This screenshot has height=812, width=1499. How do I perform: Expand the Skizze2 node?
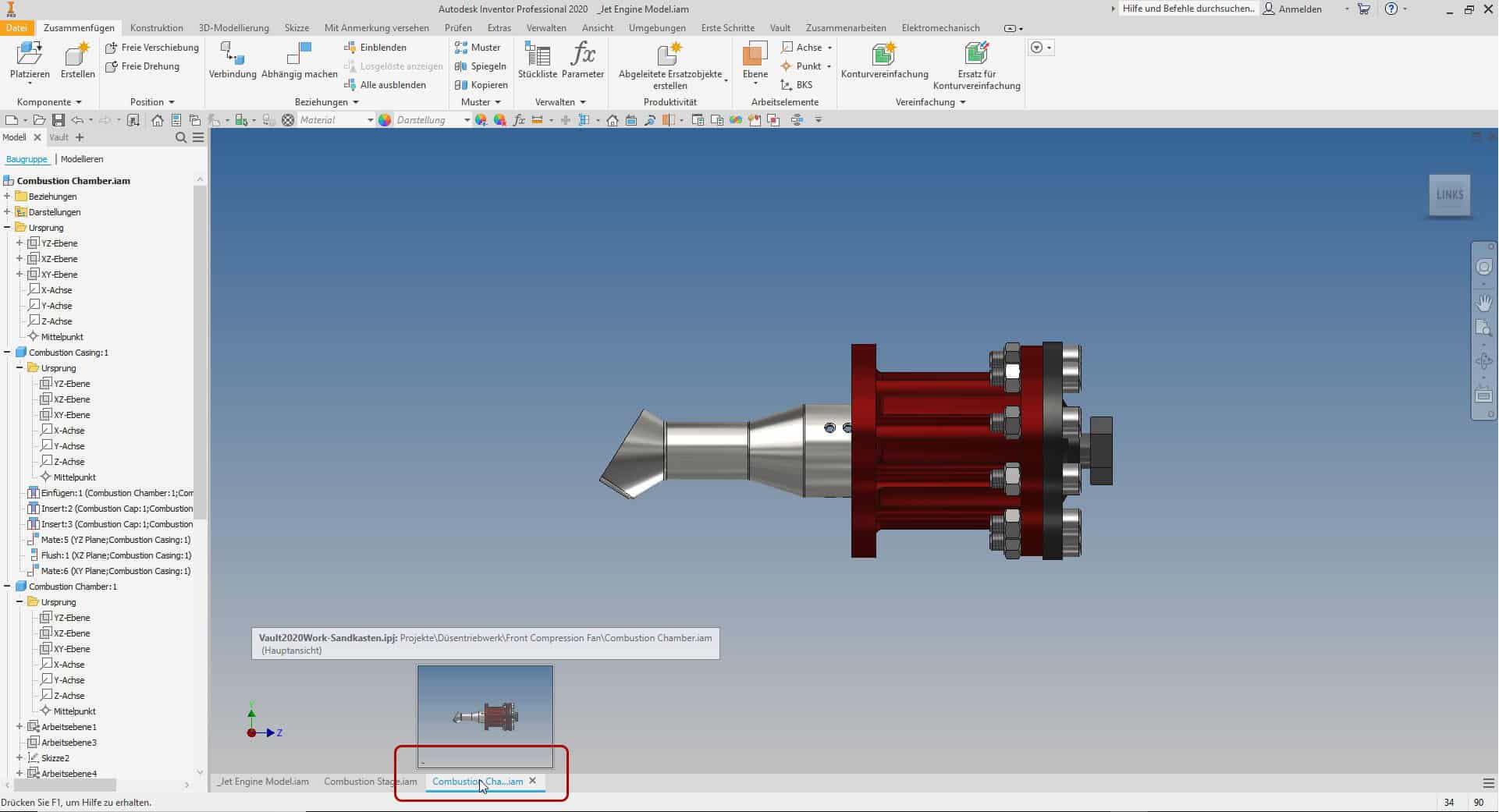(x=20, y=758)
